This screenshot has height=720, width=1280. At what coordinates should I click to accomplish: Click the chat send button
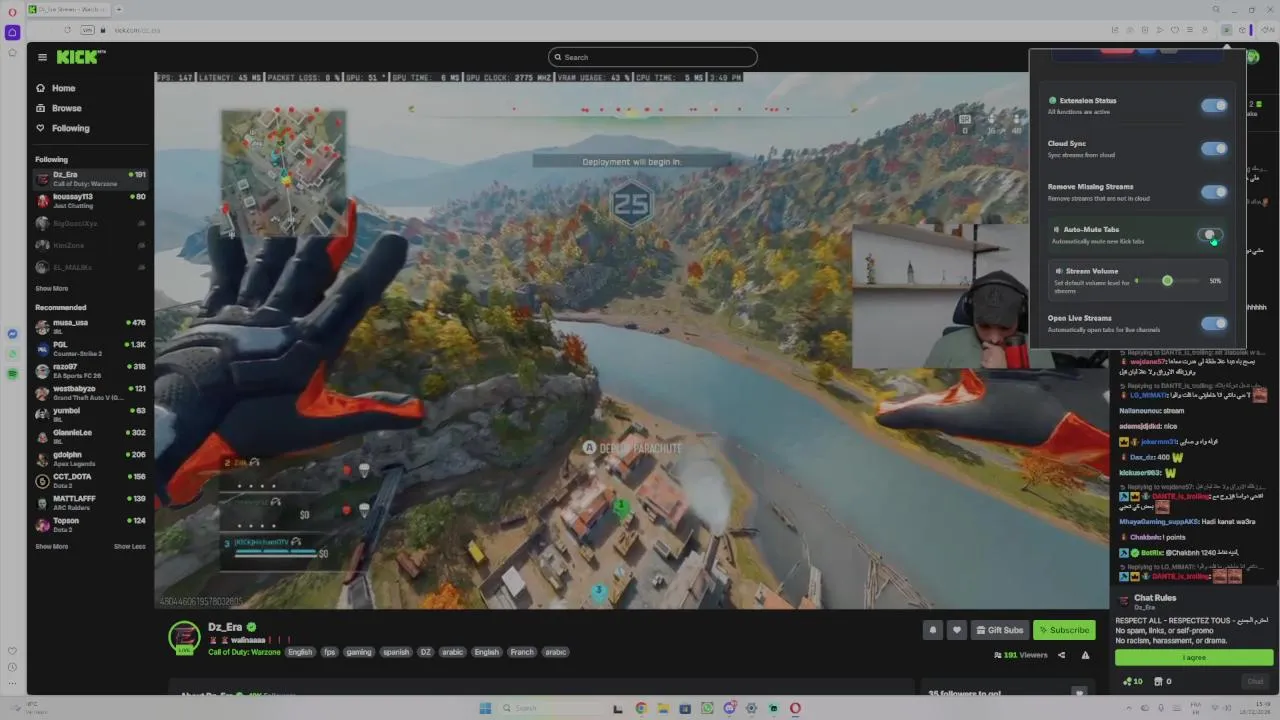(x=1255, y=681)
